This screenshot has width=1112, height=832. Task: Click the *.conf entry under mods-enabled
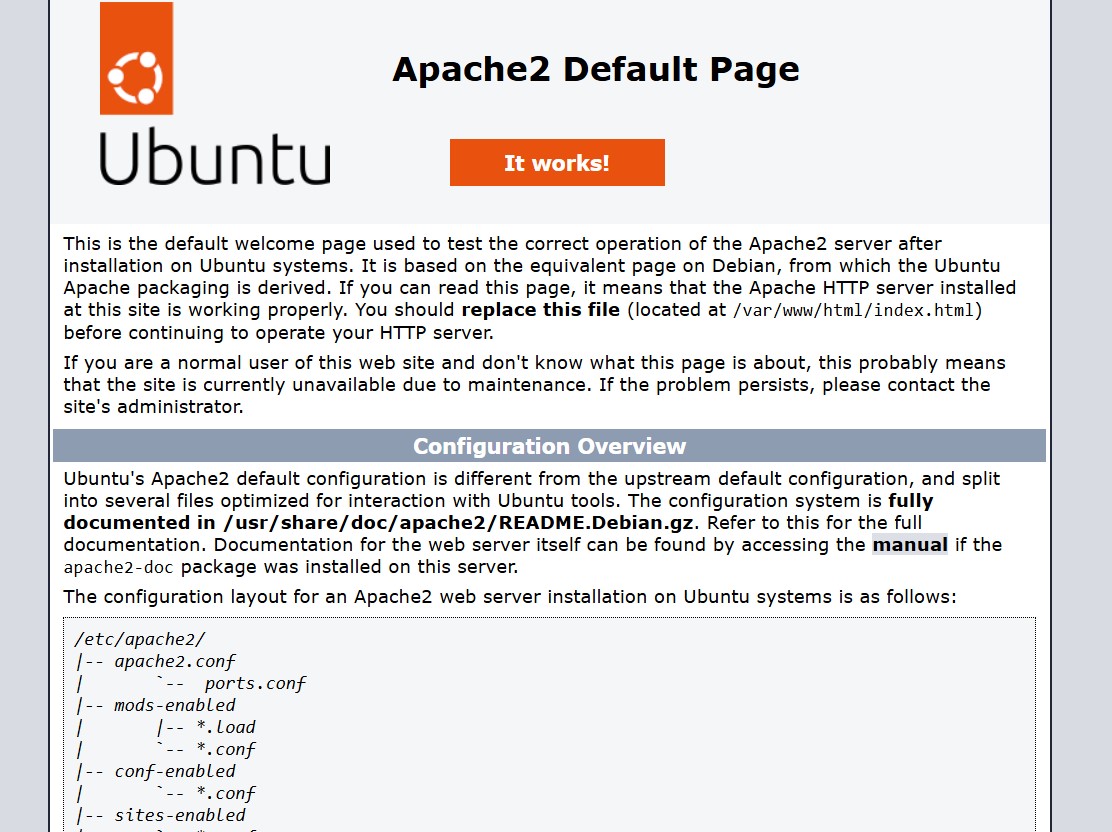pos(225,750)
